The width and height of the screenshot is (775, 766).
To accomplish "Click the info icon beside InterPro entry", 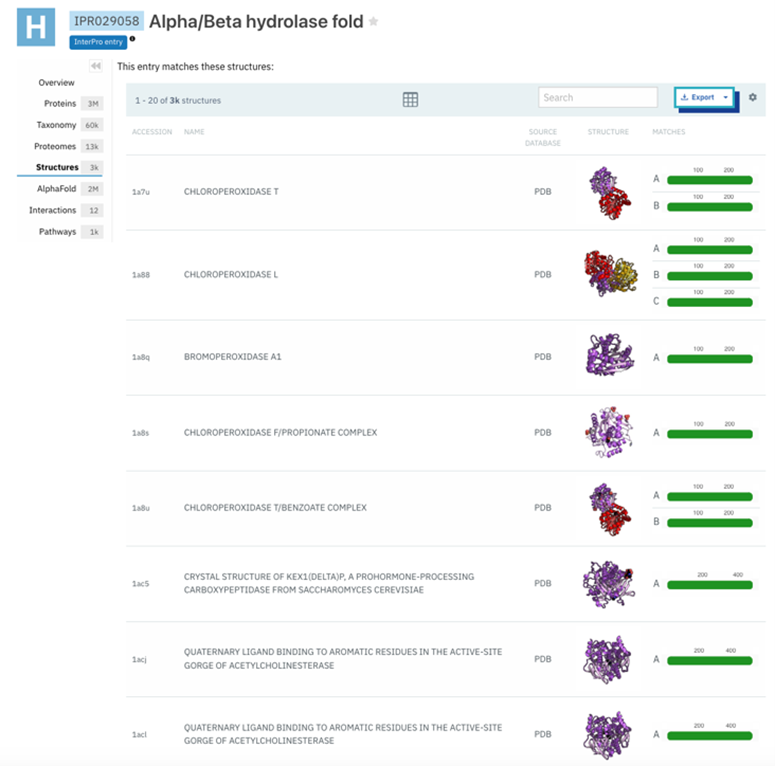I will point(132,39).
